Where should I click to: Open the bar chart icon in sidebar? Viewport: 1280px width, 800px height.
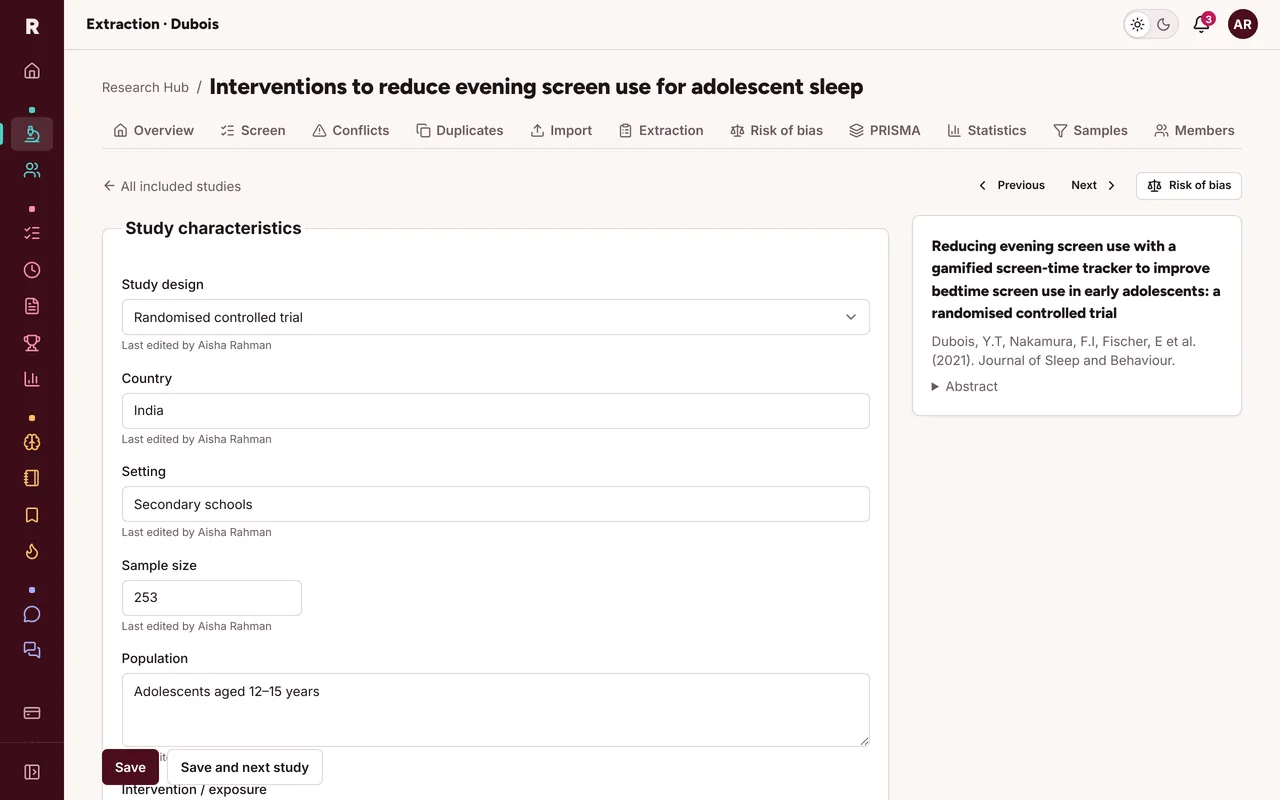(32, 379)
